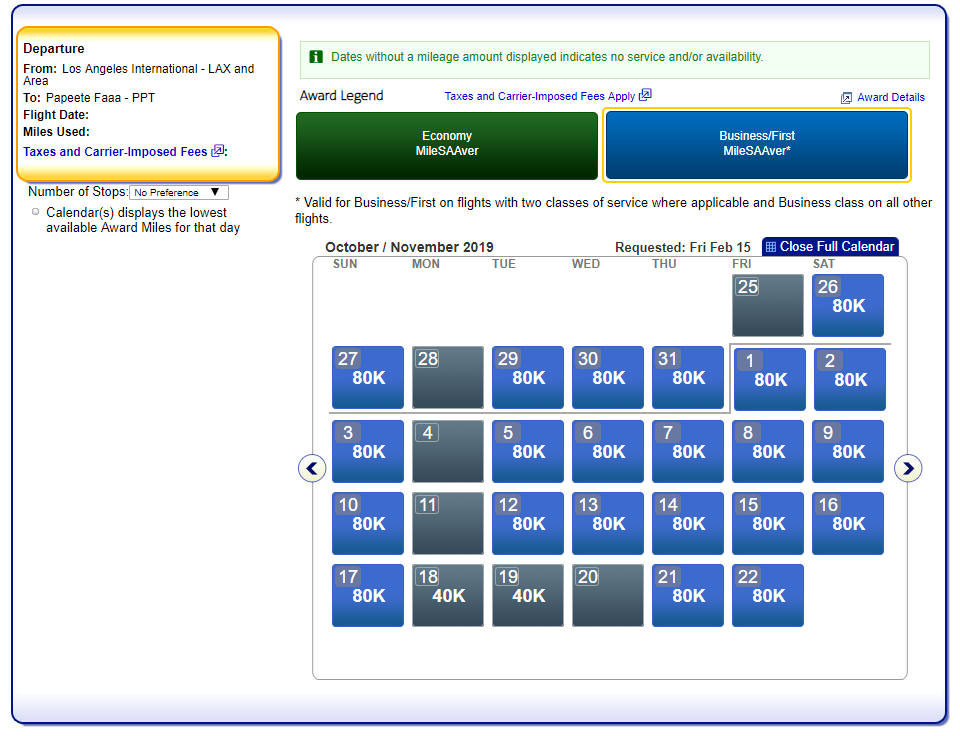
Task: Select November 1 at 80K miles
Action: [769, 379]
